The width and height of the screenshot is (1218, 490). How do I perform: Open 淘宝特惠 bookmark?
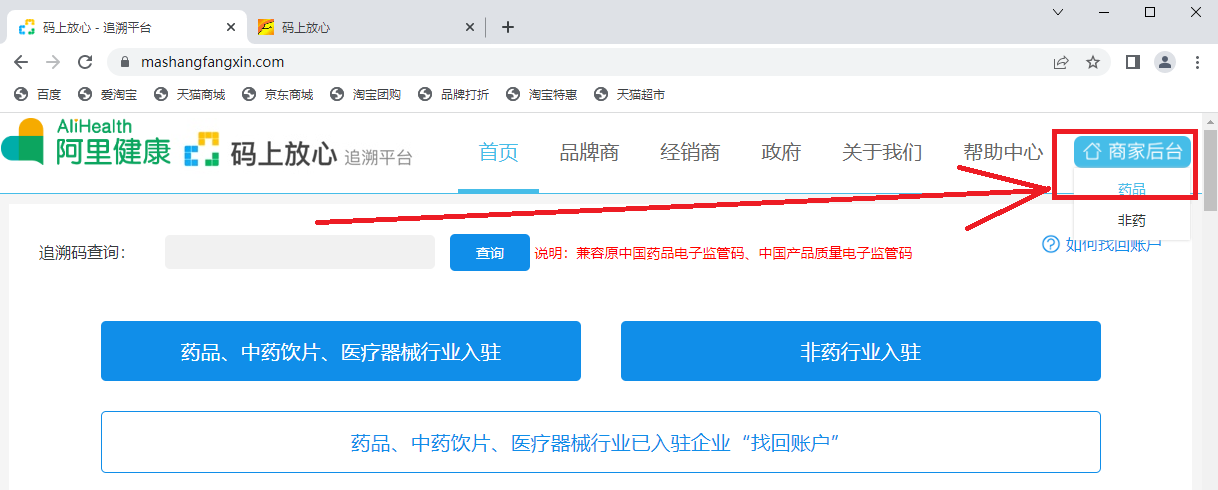click(x=542, y=95)
